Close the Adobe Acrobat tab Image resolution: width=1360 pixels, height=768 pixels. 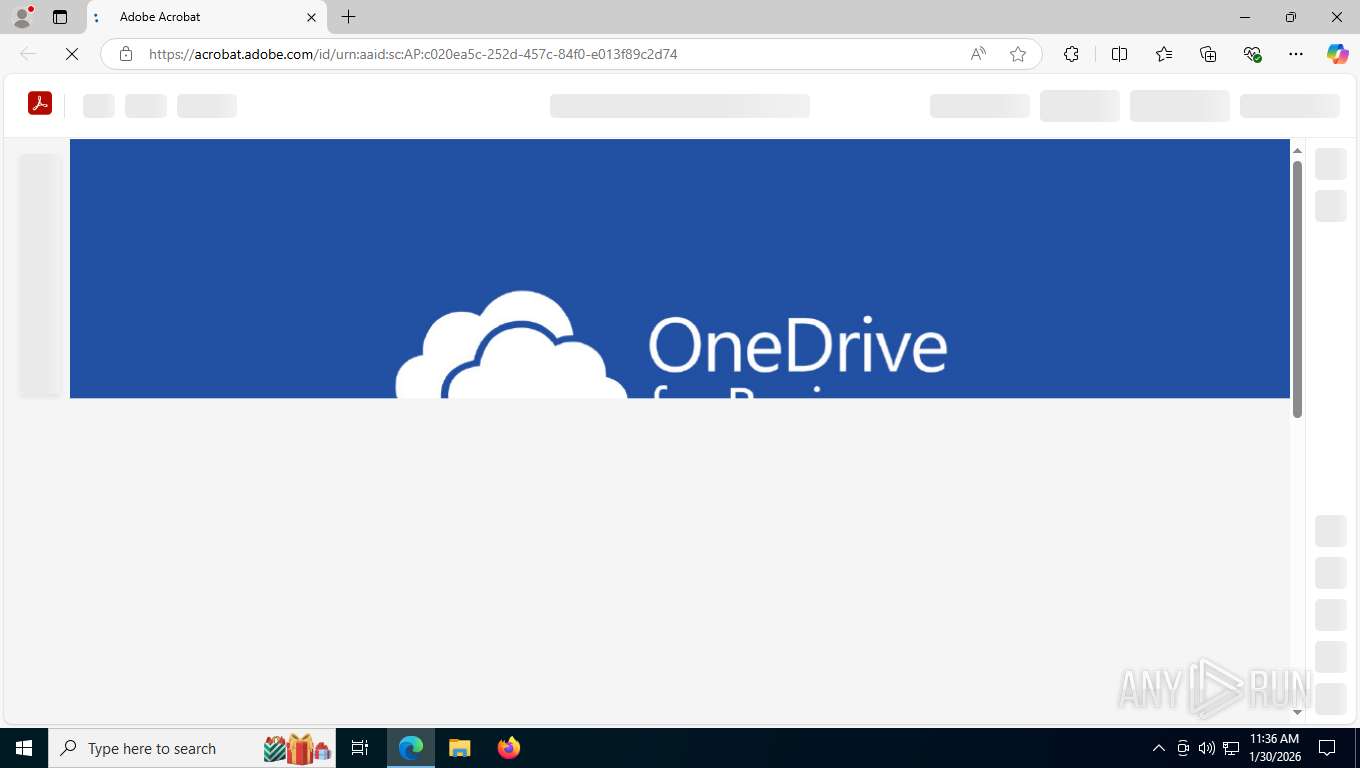click(x=311, y=17)
